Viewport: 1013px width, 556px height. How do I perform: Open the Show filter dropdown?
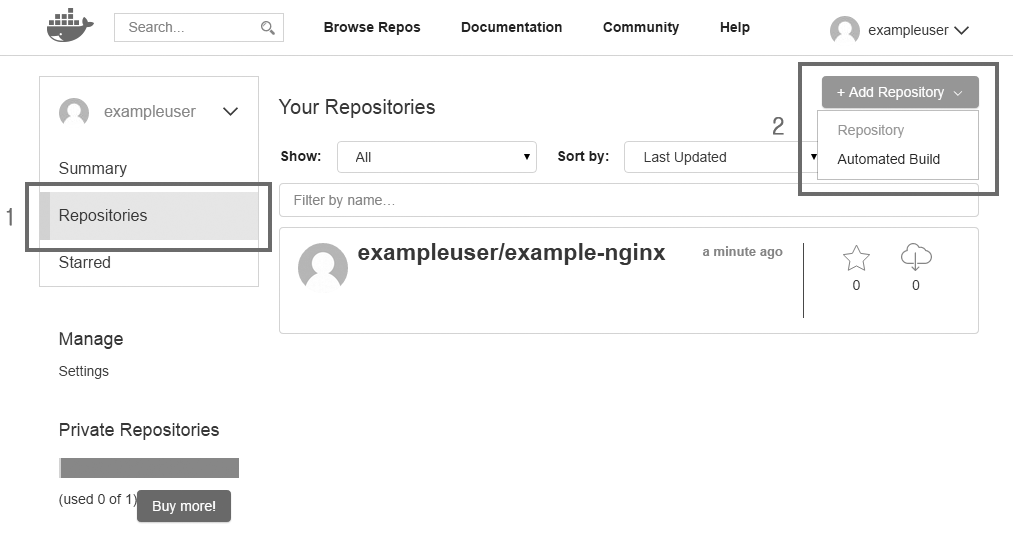[x=436, y=157]
